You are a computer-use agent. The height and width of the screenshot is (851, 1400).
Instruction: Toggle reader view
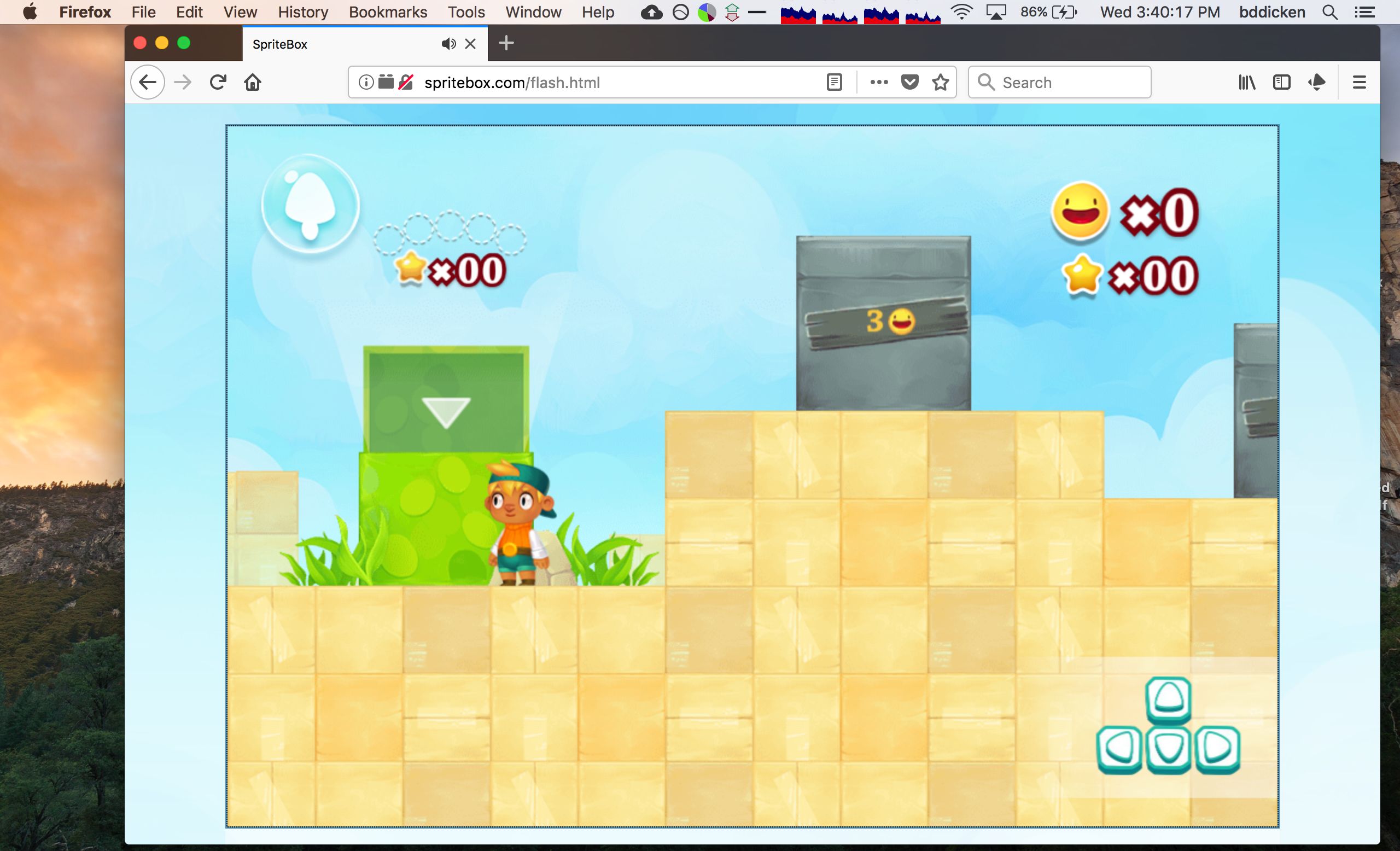pyautogui.click(x=834, y=83)
